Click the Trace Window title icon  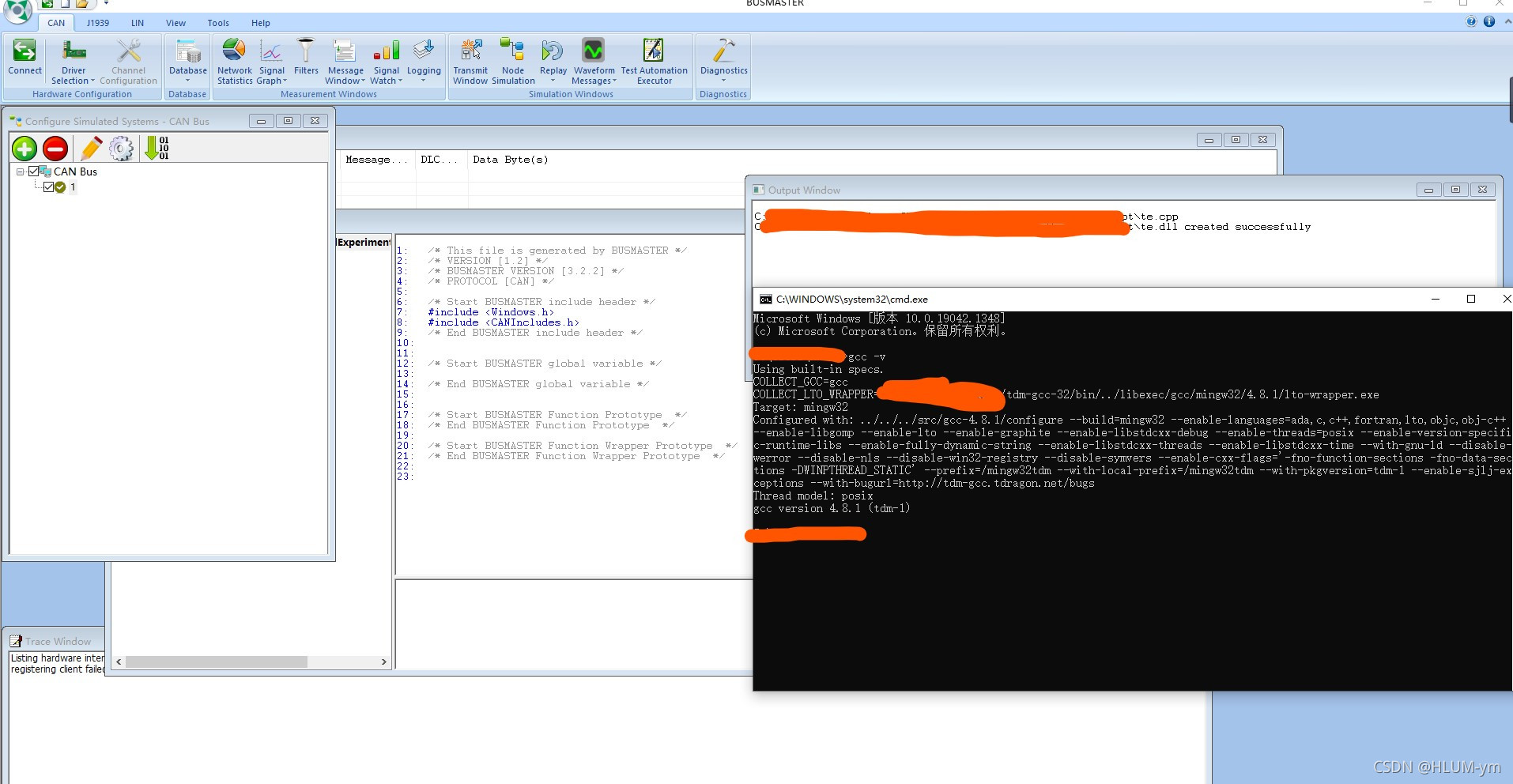(x=15, y=641)
